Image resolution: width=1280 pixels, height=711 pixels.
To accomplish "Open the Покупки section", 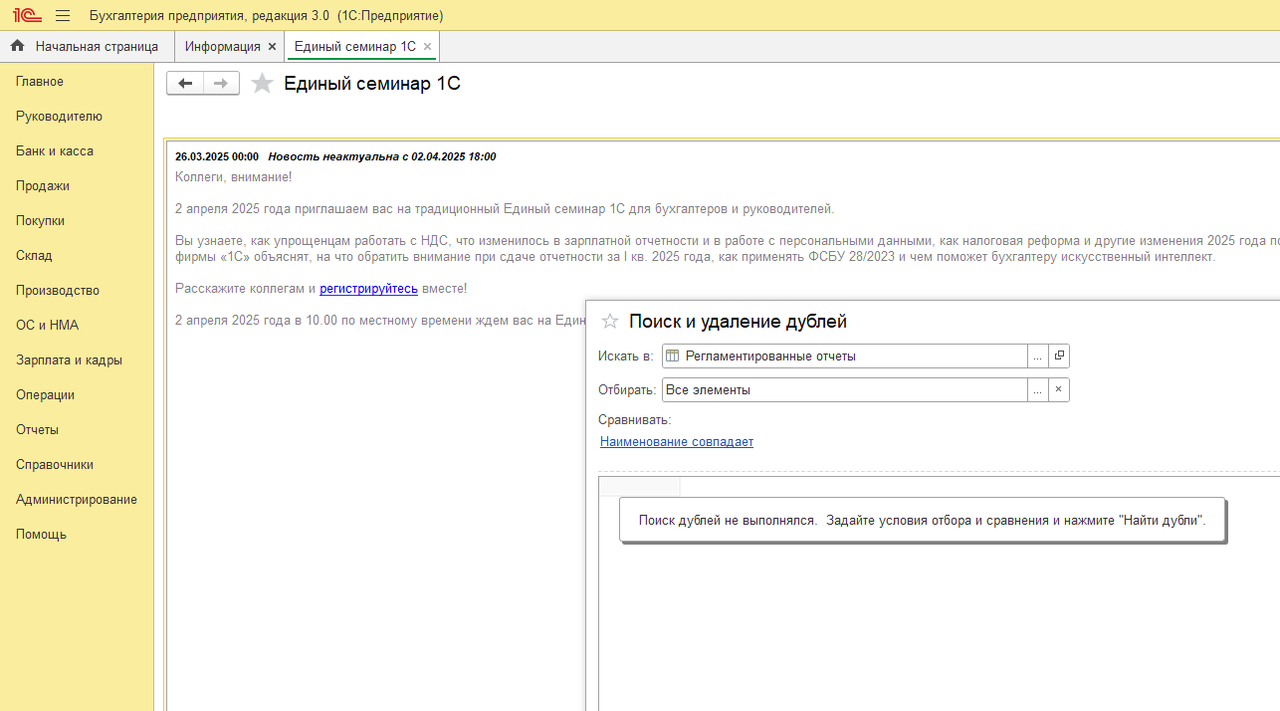I will click(x=40, y=221).
